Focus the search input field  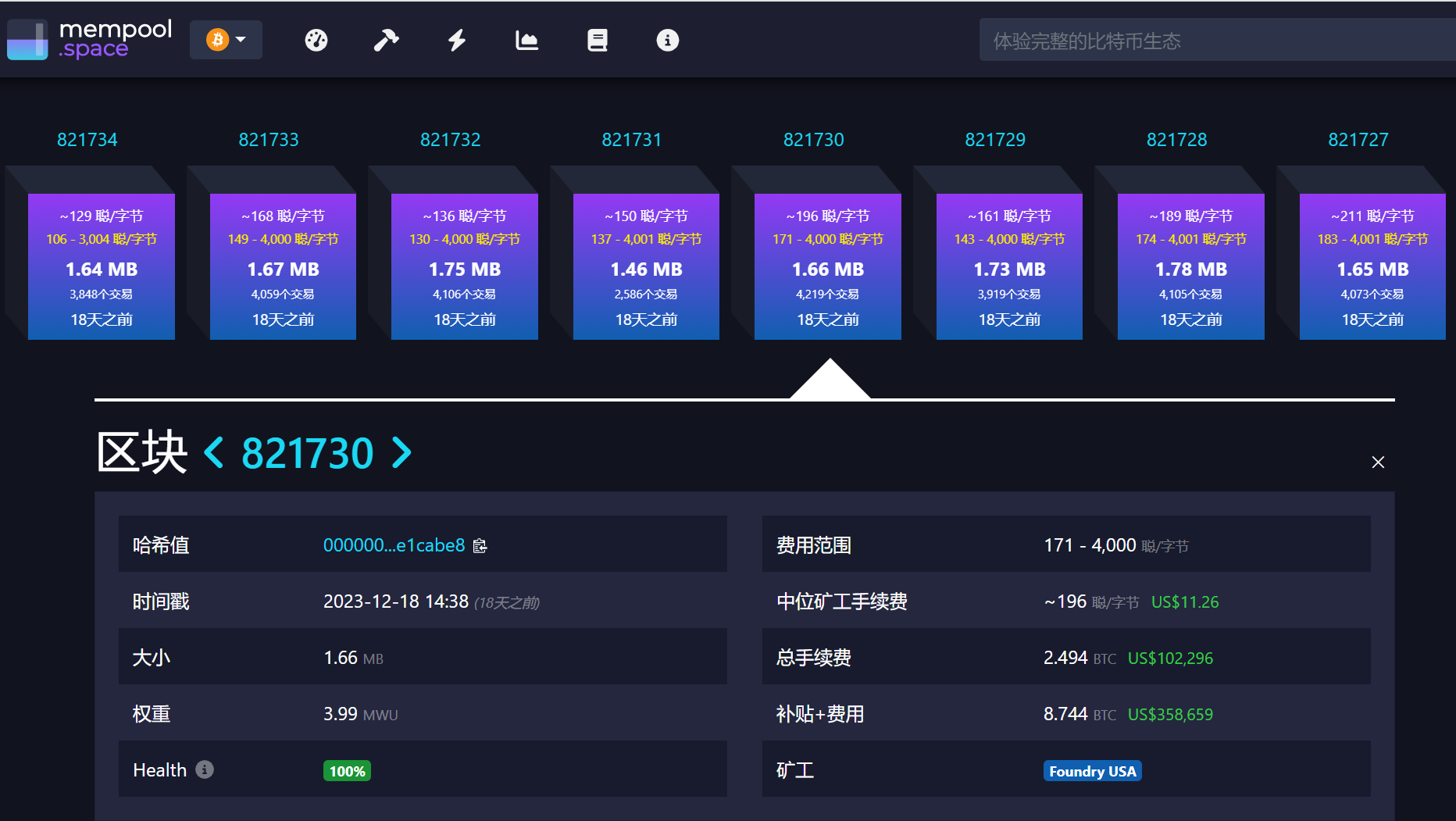coord(1217,41)
